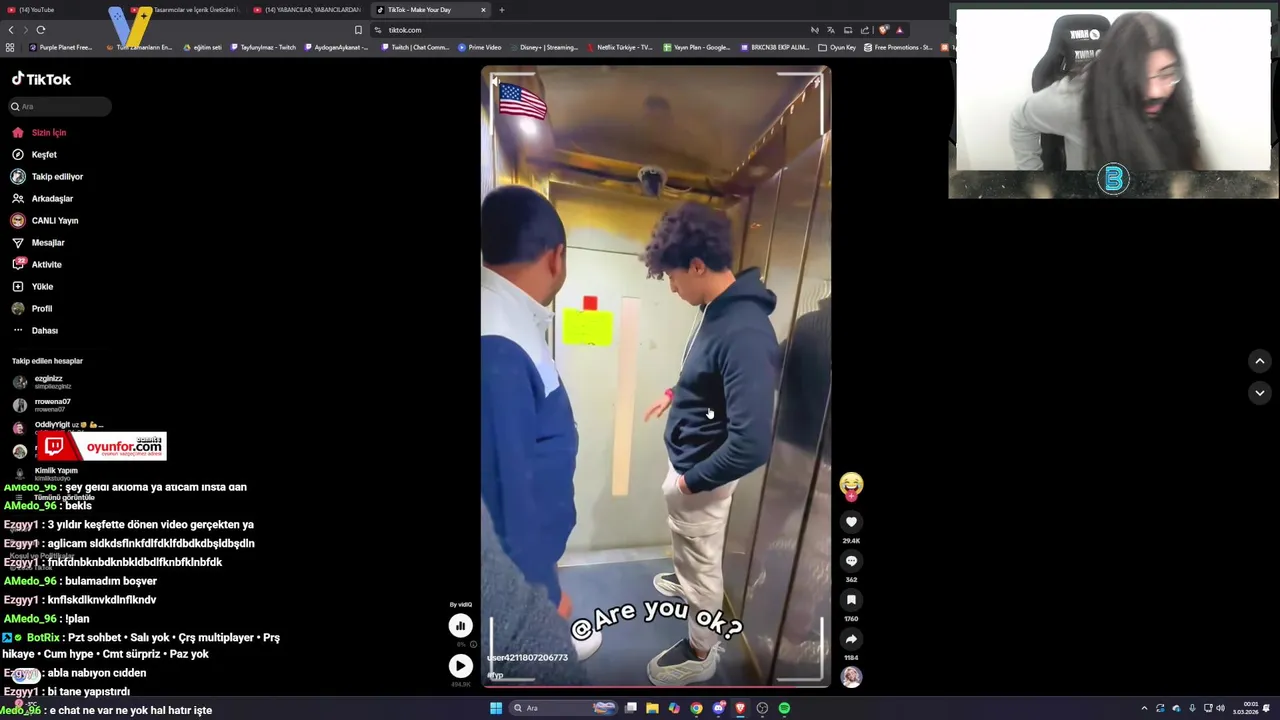1280x720 pixels.
Task: Expand hidden system tray icons chevron
Action: [x=1144, y=708]
